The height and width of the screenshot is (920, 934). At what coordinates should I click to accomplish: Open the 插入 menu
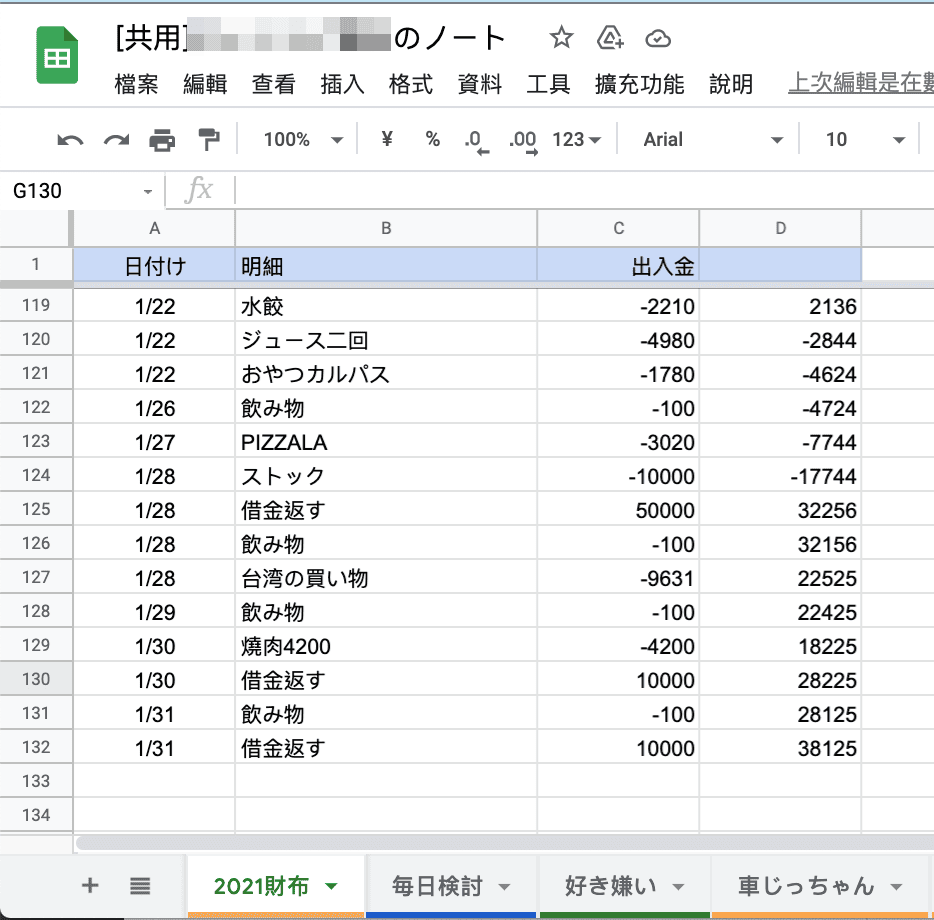point(343,84)
